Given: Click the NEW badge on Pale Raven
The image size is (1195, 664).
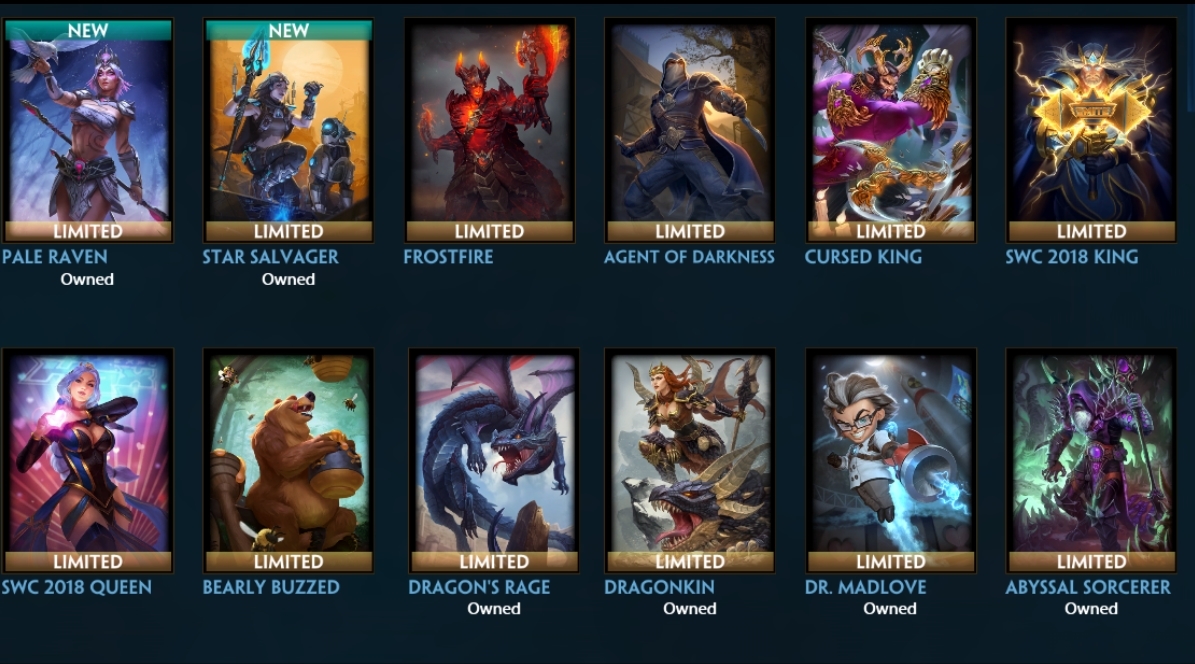Looking at the screenshot, I should pos(88,30).
